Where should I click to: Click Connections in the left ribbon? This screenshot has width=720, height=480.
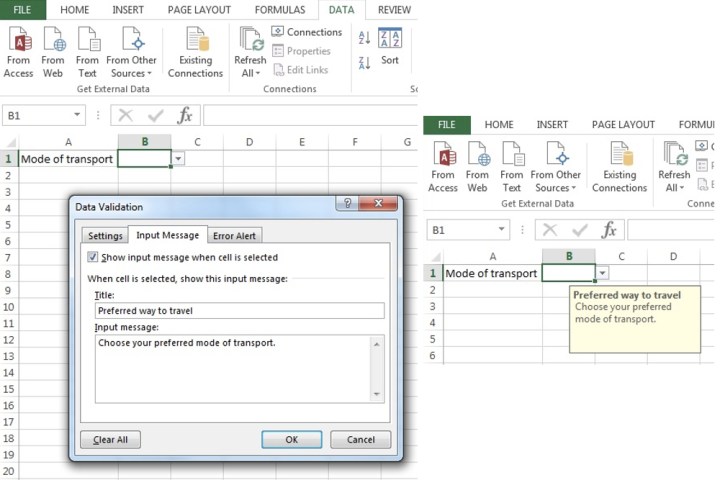point(307,32)
